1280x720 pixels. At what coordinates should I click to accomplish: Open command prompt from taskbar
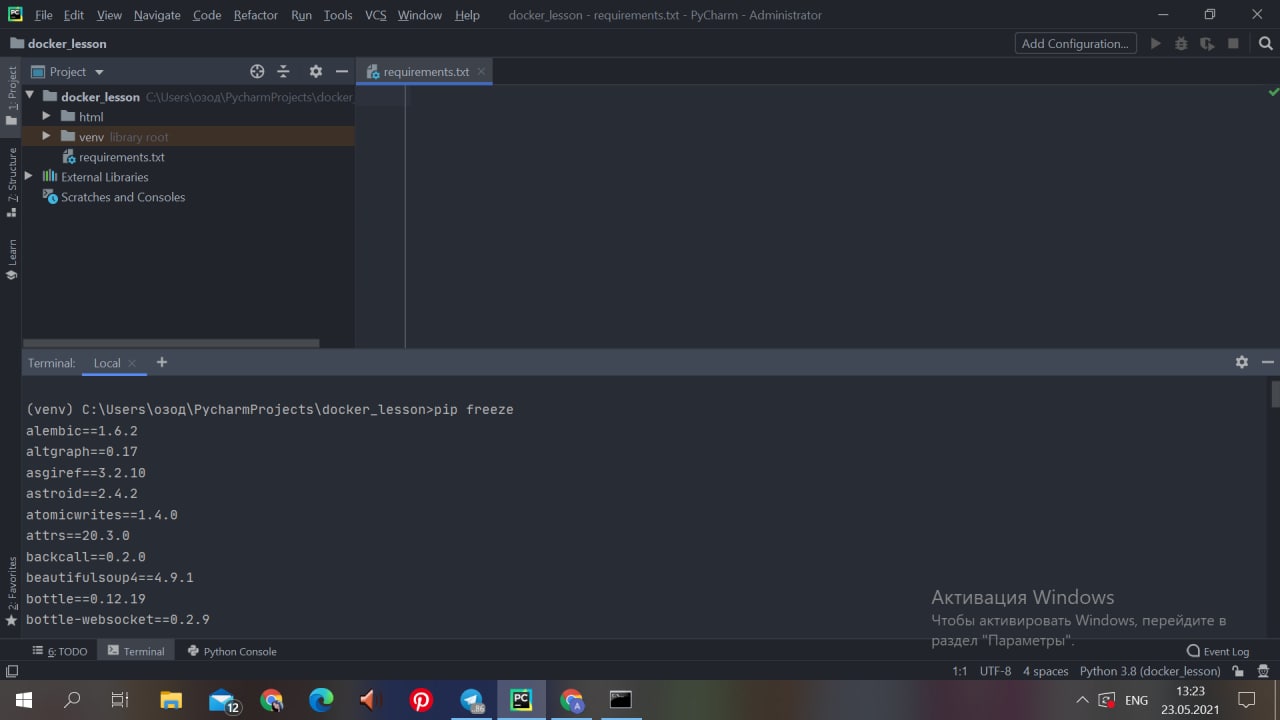tap(621, 700)
